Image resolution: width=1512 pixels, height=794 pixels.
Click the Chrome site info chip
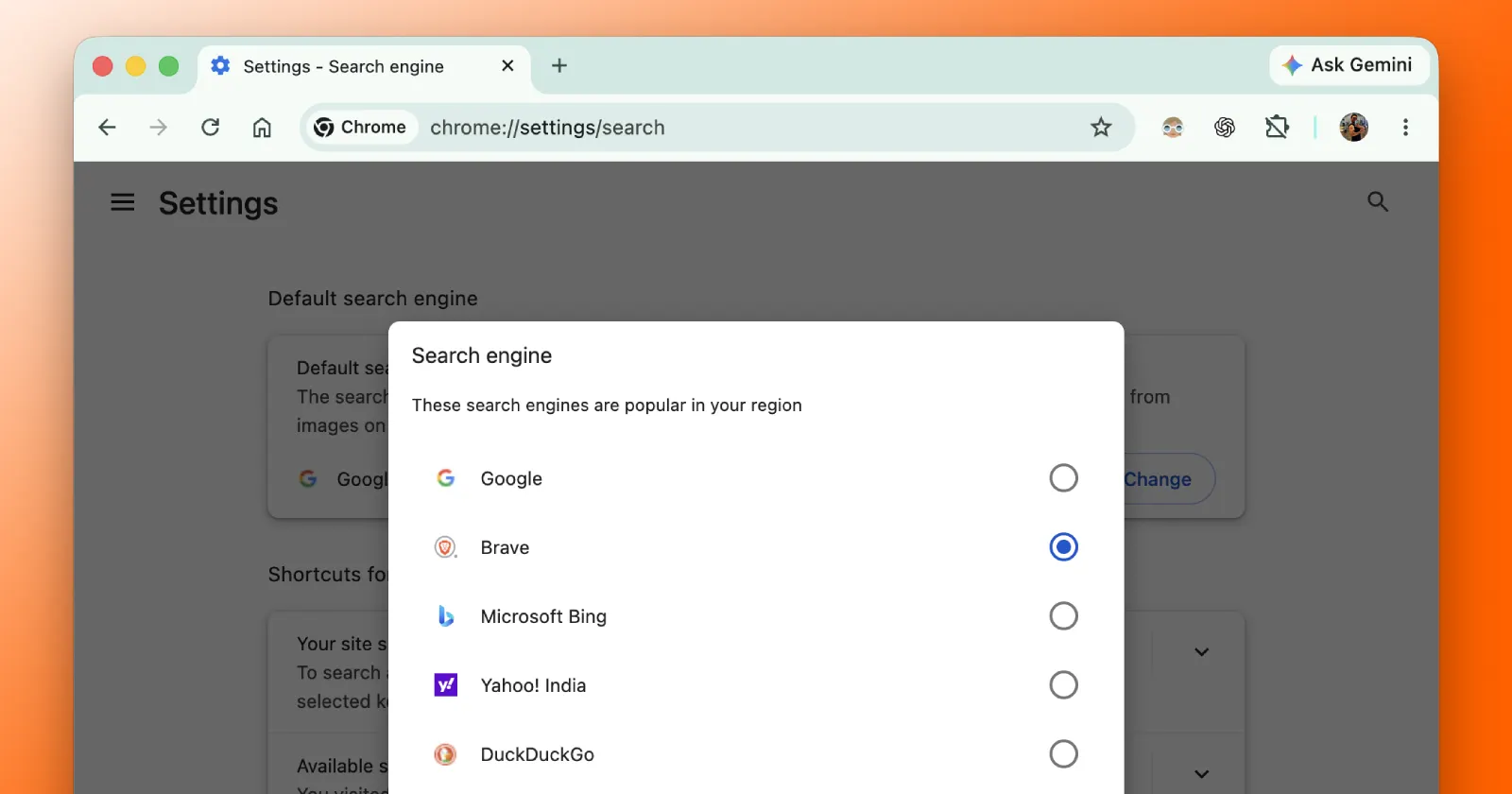pos(360,128)
